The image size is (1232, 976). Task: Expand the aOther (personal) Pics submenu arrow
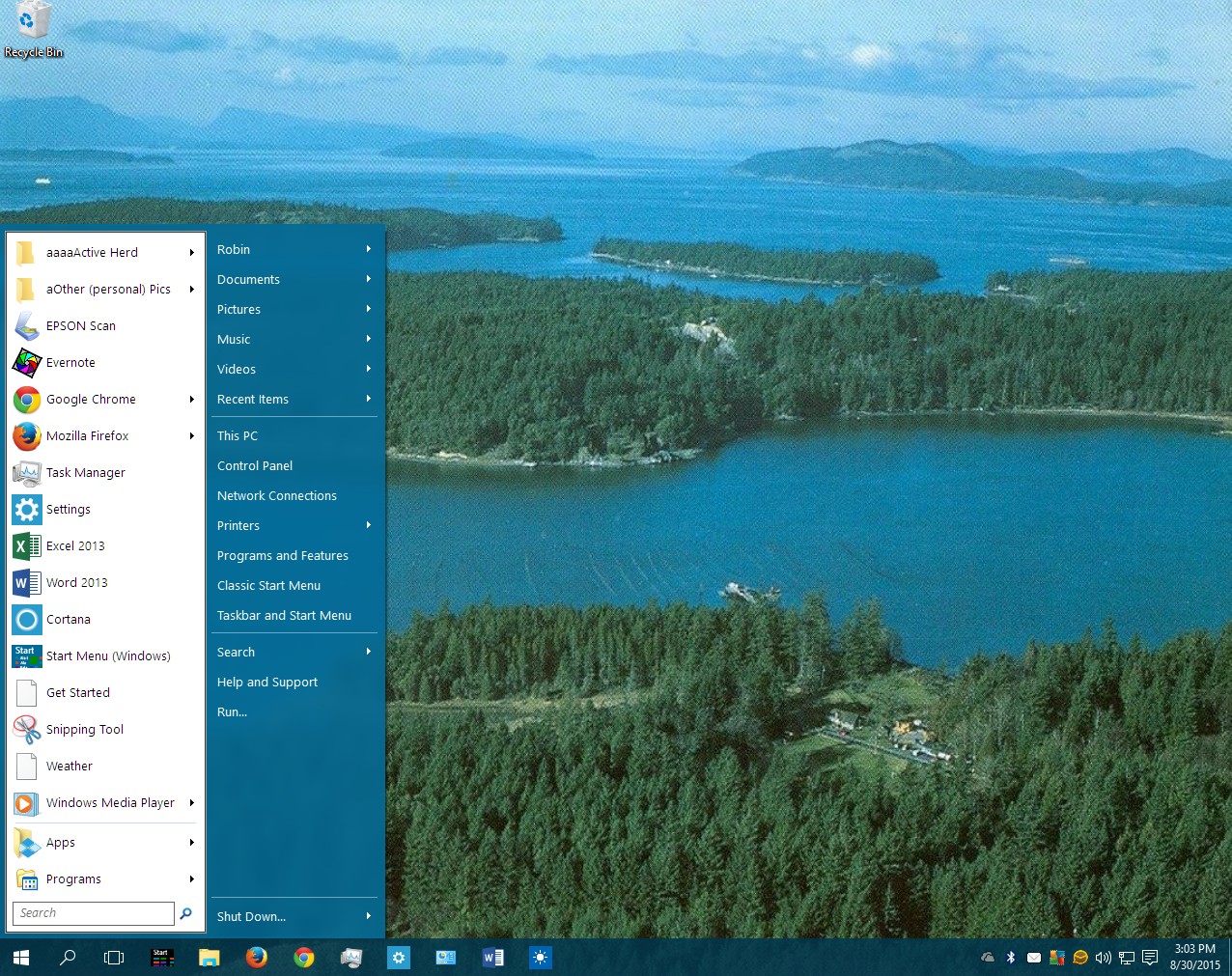coord(192,290)
